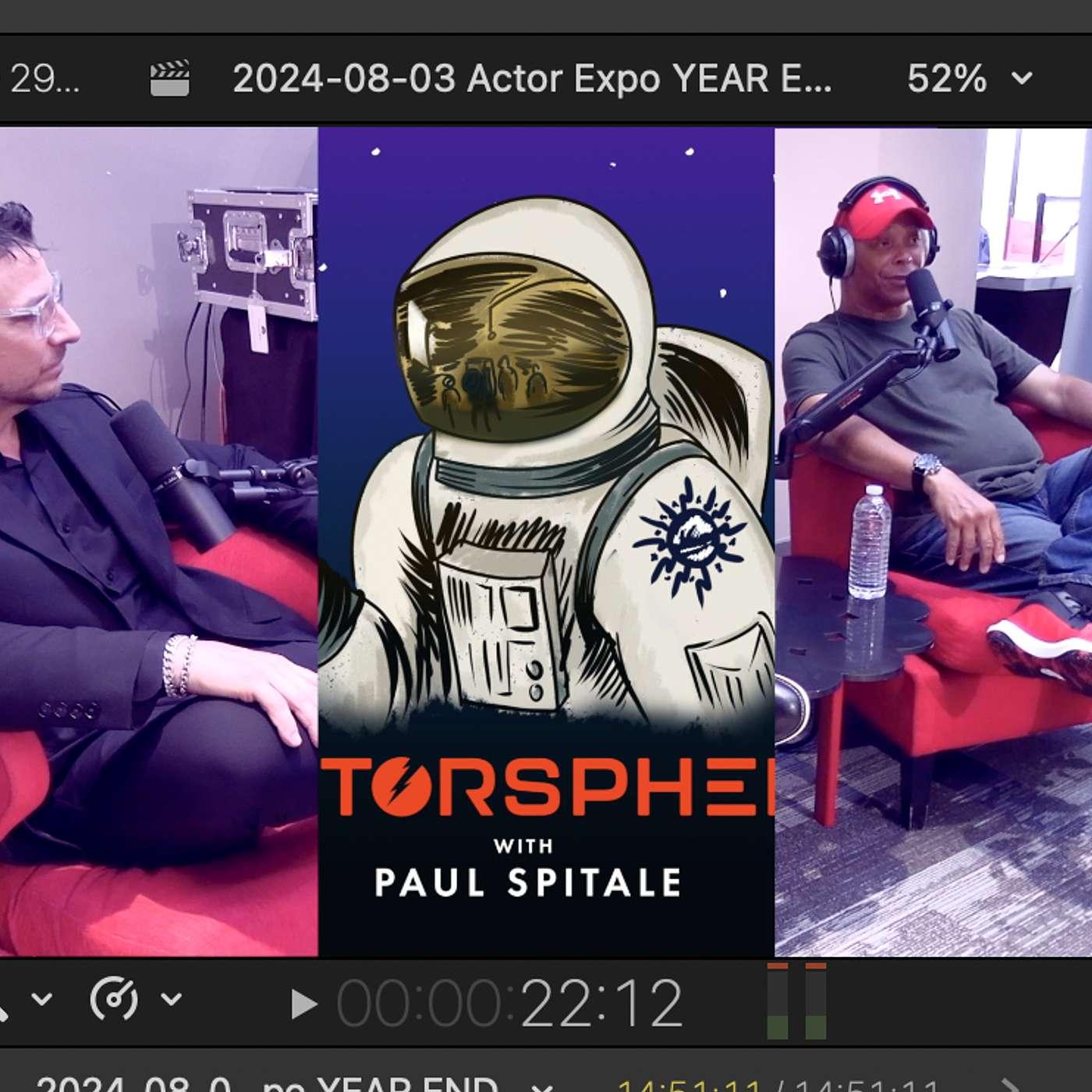Click the 52% zoom percentage label
Image resolution: width=1092 pixels, height=1092 pixels.
(x=946, y=79)
